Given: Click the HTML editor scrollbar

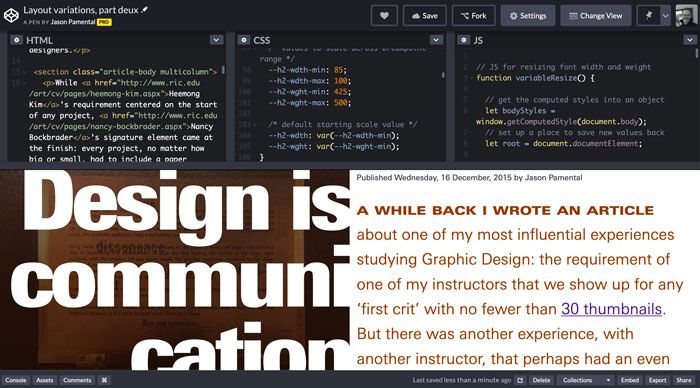Looking at the screenshot, I should click(223, 71).
